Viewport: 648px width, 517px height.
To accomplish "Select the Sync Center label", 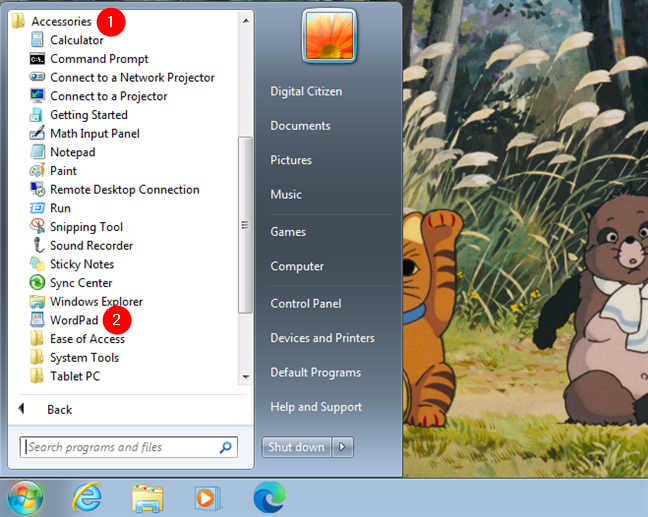I will [81, 283].
